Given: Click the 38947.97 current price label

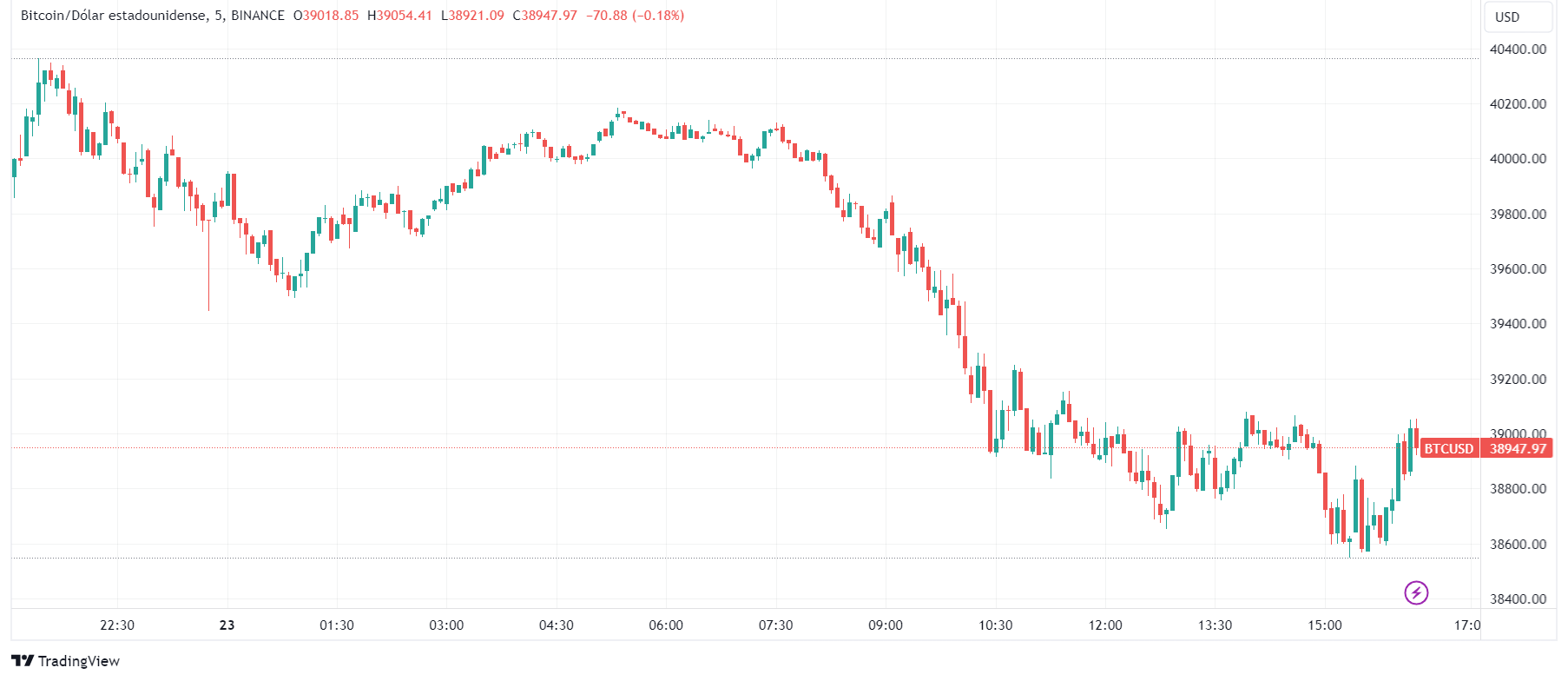Looking at the screenshot, I should coord(1518,449).
